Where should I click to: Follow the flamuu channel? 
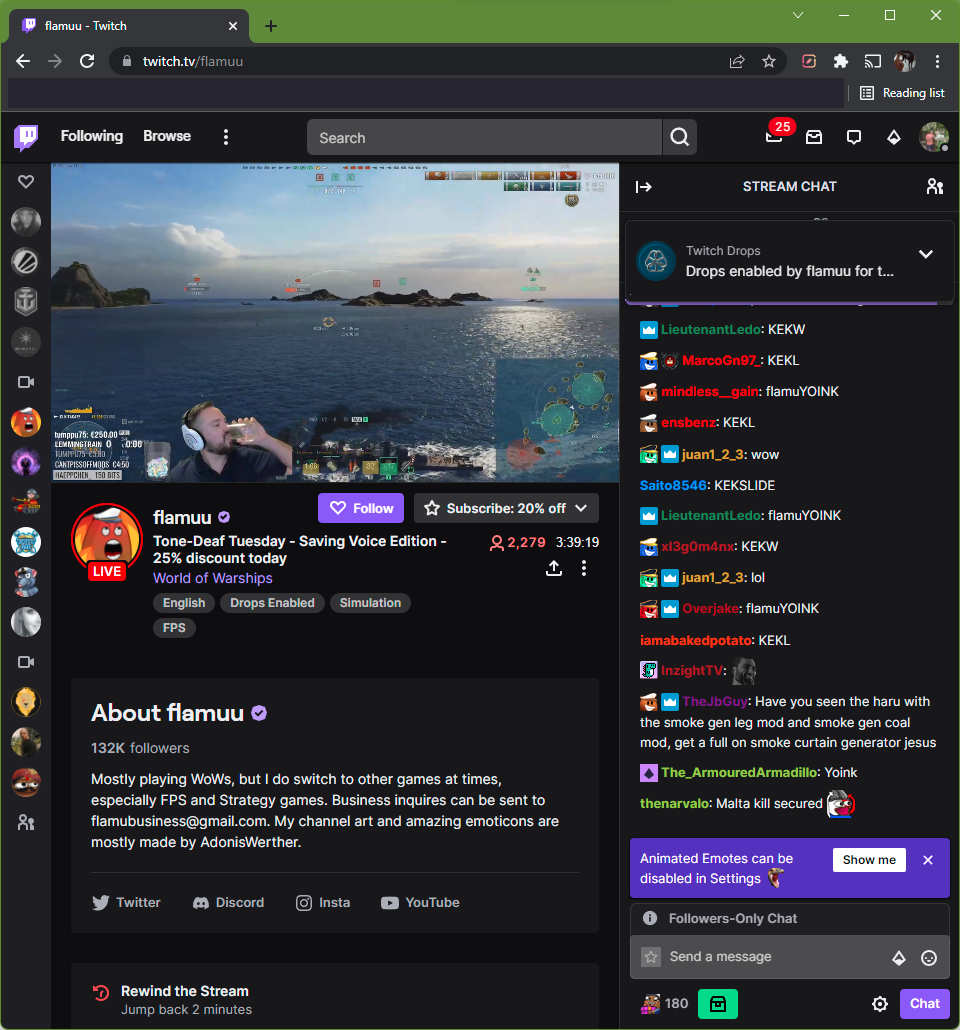[x=361, y=508]
